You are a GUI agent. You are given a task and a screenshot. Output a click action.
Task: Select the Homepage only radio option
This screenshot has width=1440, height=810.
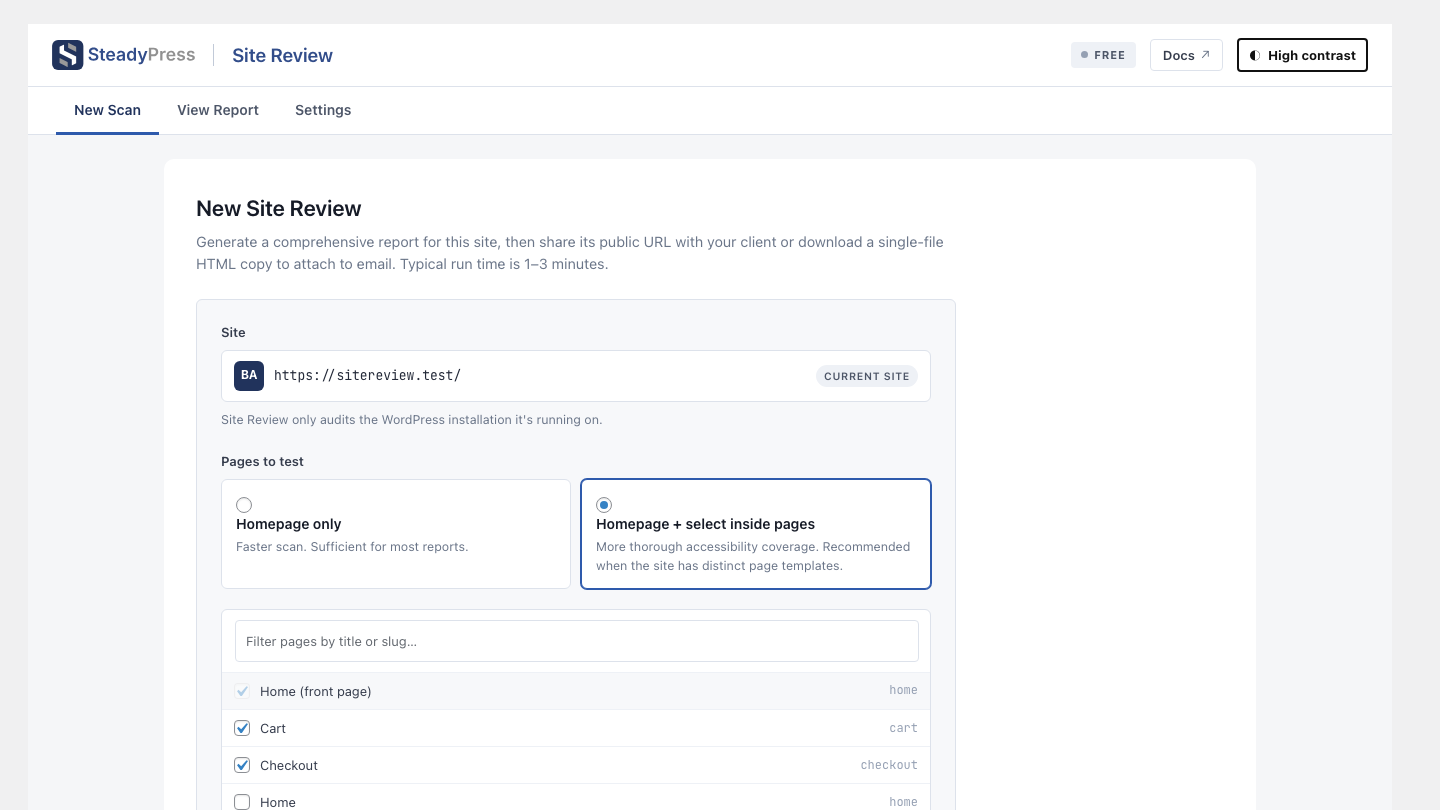coord(244,505)
